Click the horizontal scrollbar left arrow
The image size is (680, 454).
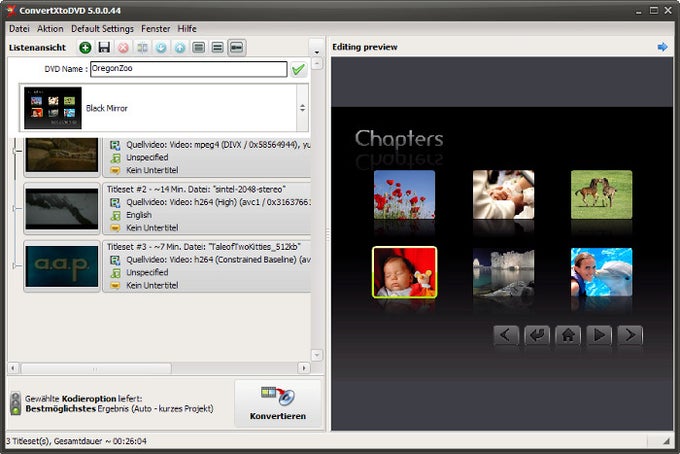coord(13,369)
